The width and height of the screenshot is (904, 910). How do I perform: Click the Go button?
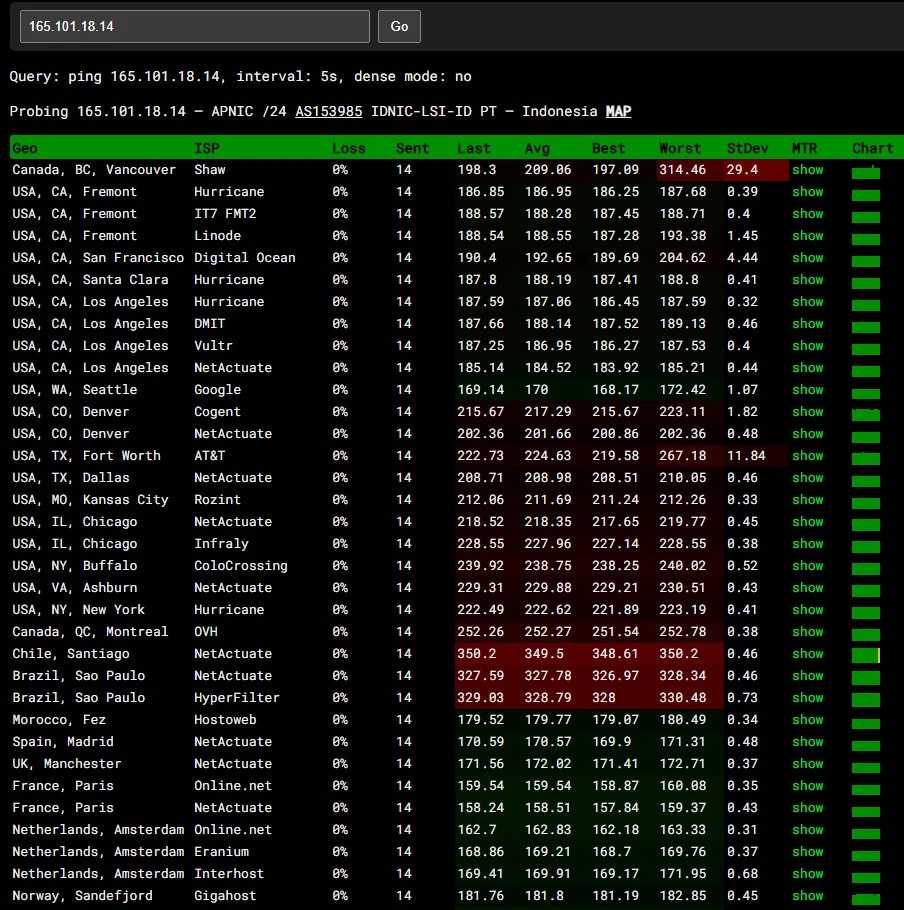(399, 26)
